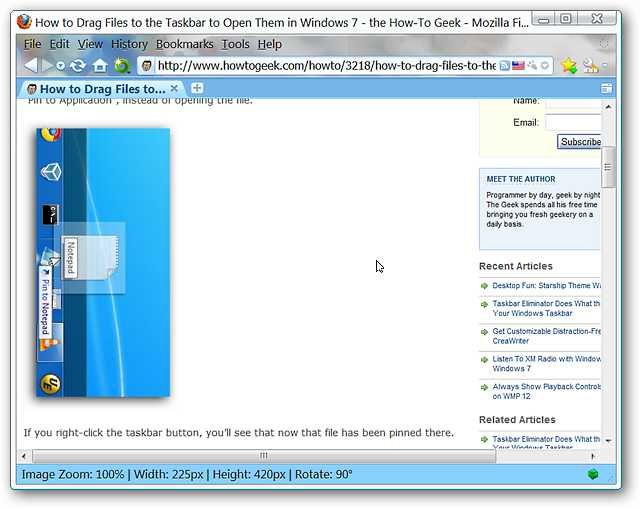Click horizontal scrollbar left arrow
Screen dimensions: 640x508
click(x=24, y=456)
